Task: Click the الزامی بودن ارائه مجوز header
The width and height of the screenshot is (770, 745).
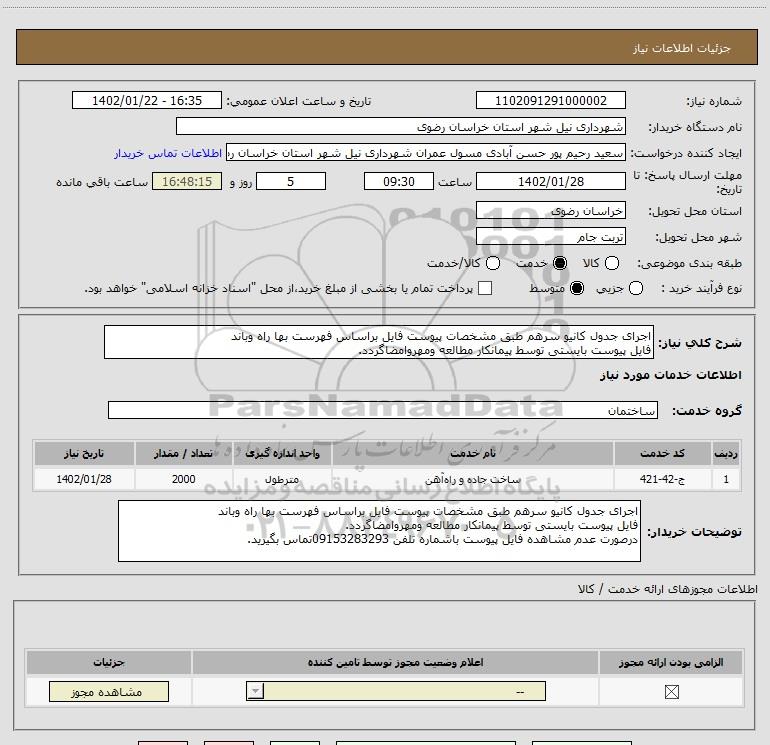Action: tap(671, 662)
